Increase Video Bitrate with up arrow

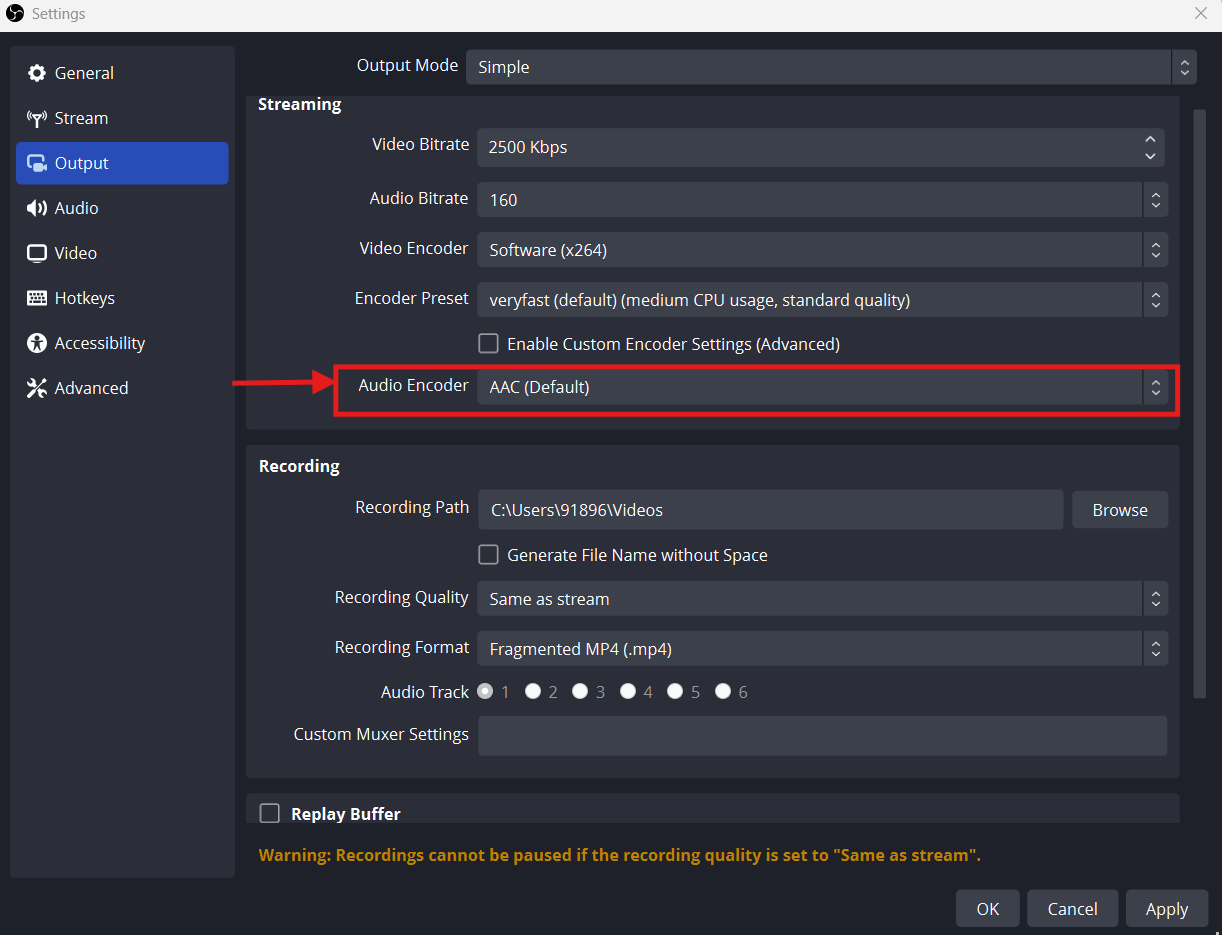coord(1150,139)
